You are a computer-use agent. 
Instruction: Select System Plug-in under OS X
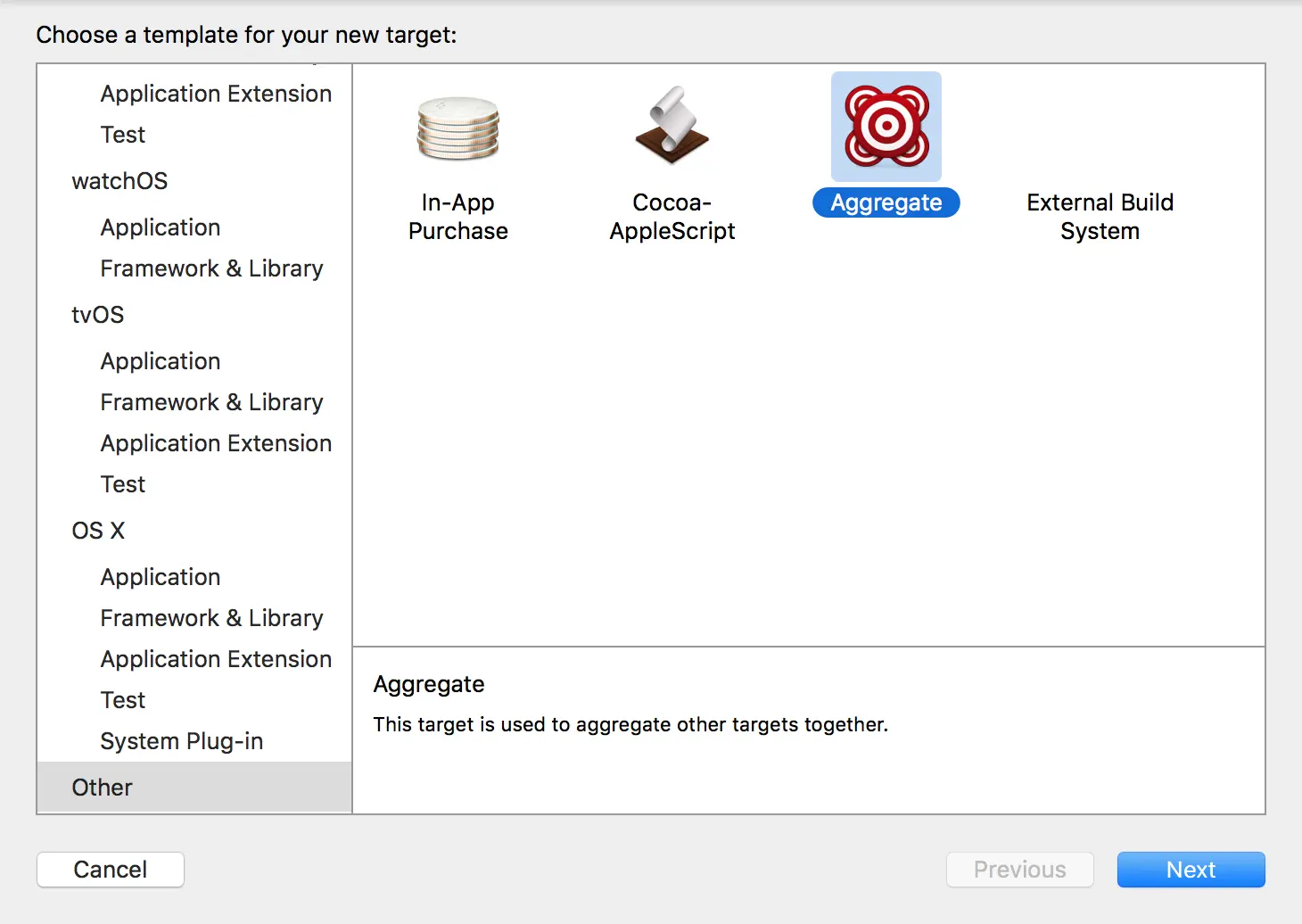[x=182, y=741]
